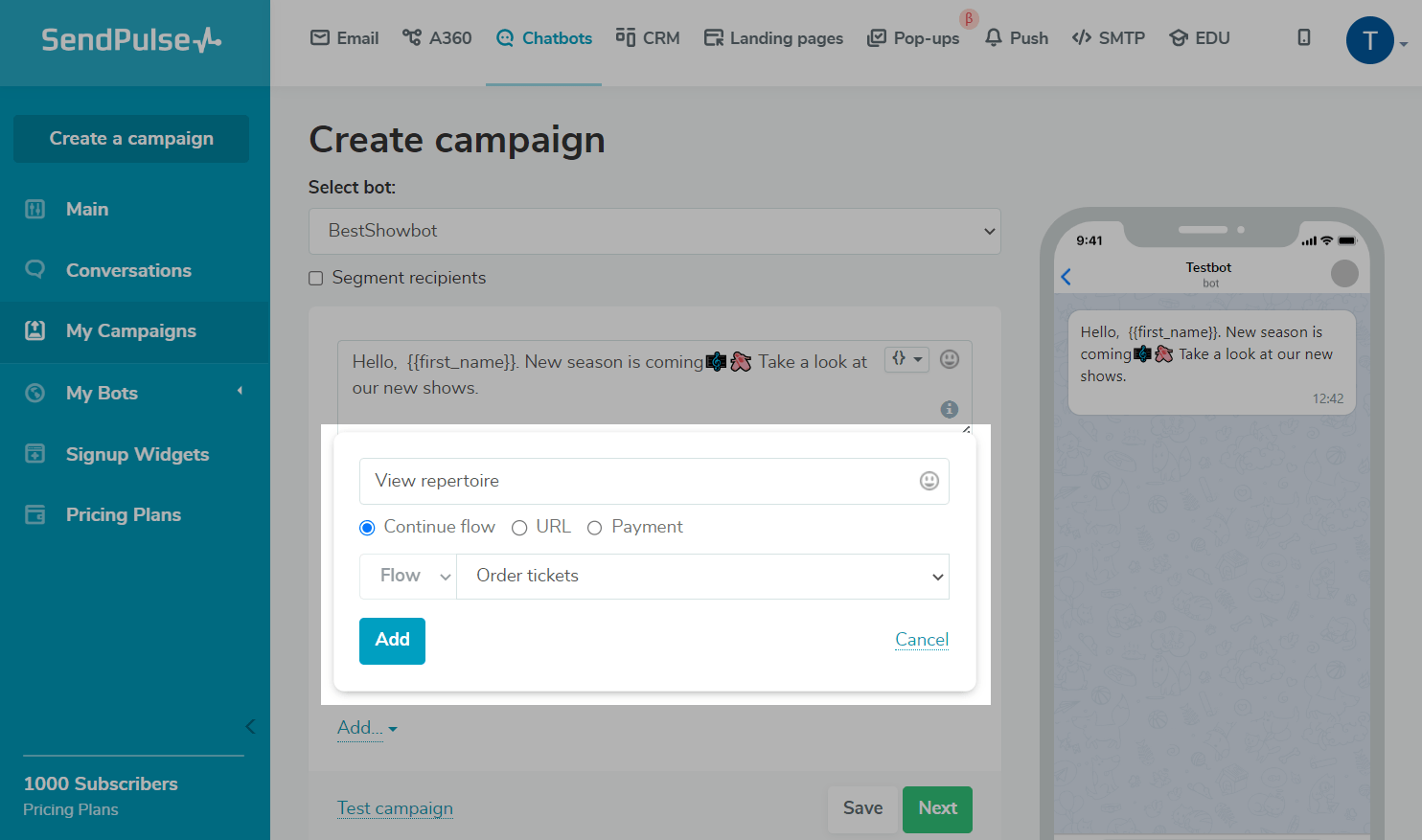Open the message emoji picker icon
Screen dimensions: 1422x840
[x=949, y=359]
